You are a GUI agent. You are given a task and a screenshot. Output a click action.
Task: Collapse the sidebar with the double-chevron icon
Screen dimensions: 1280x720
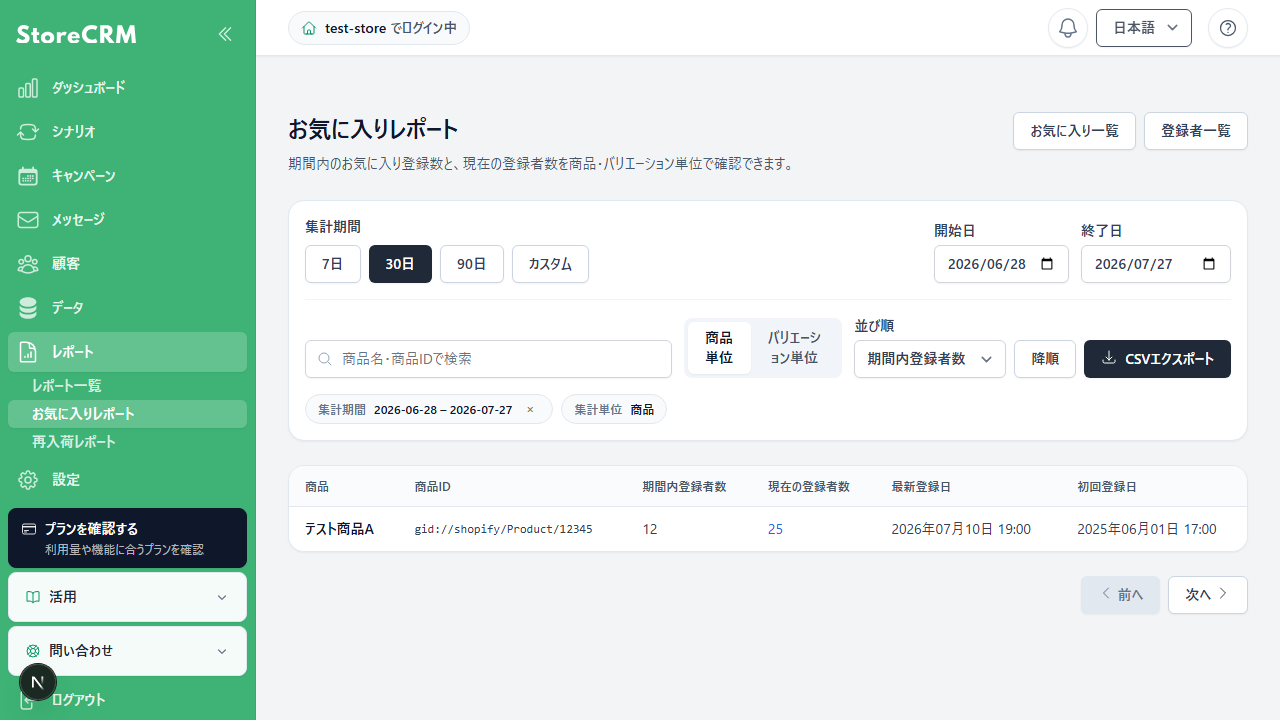point(225,34)
